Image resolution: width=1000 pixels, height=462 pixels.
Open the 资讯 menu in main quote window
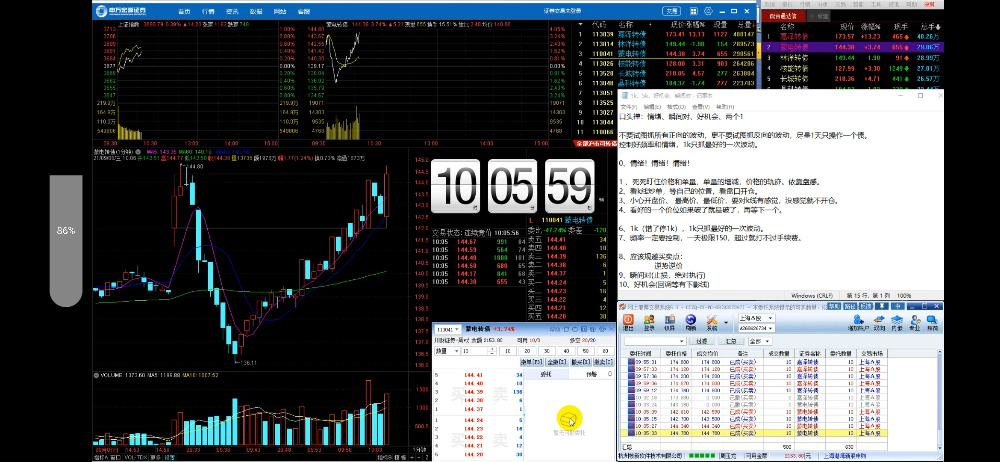click(232, 11)
